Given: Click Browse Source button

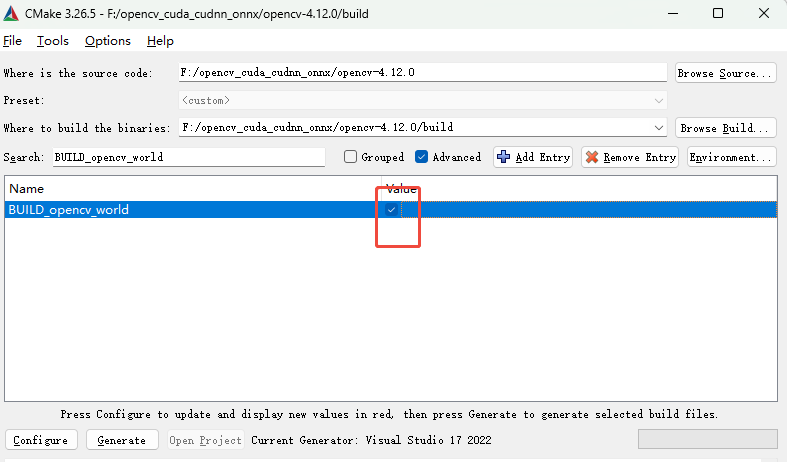Looking at the screenshot, I should pos(725,73).
